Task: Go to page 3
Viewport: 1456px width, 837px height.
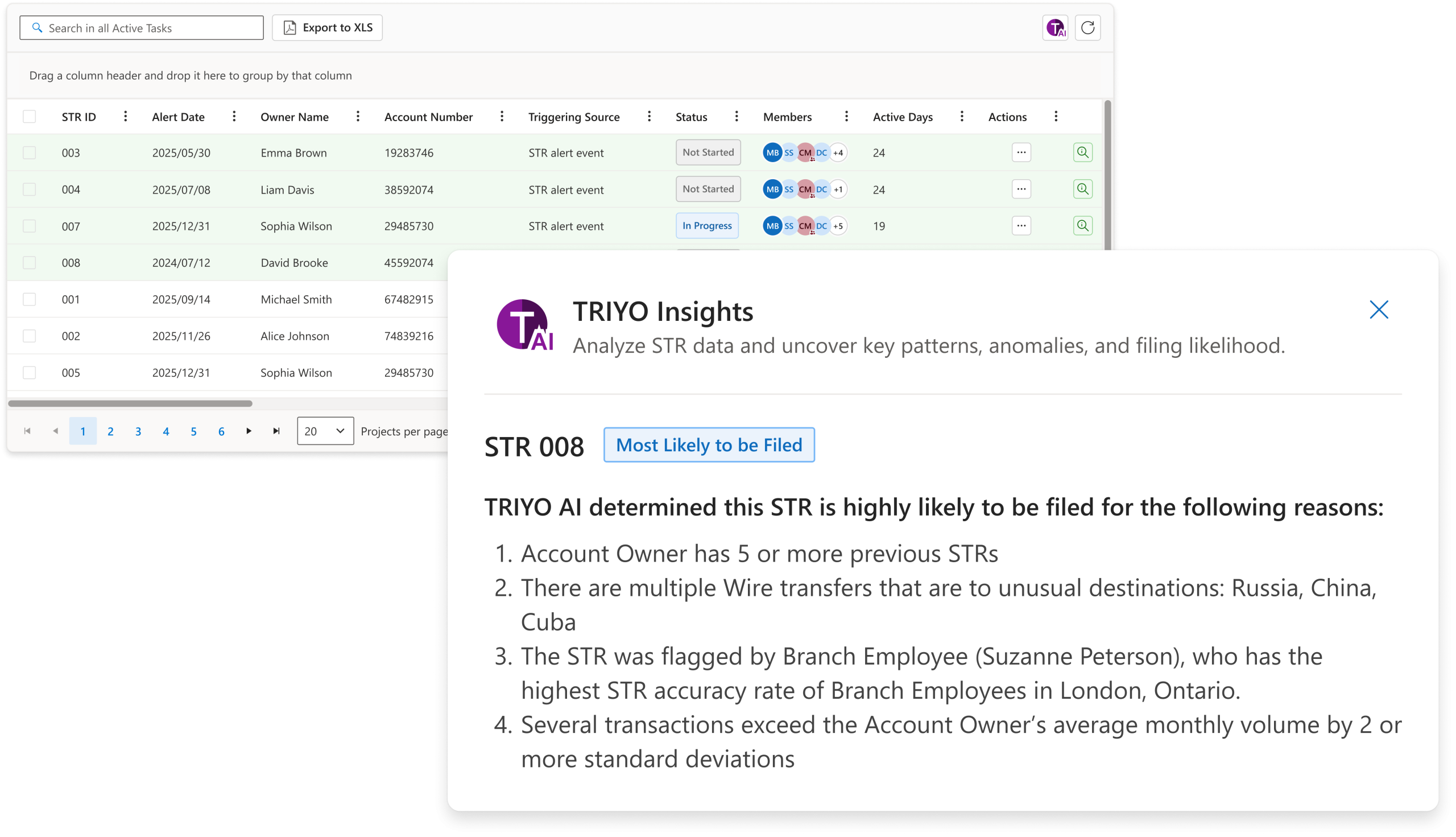Action: (138, 431)
